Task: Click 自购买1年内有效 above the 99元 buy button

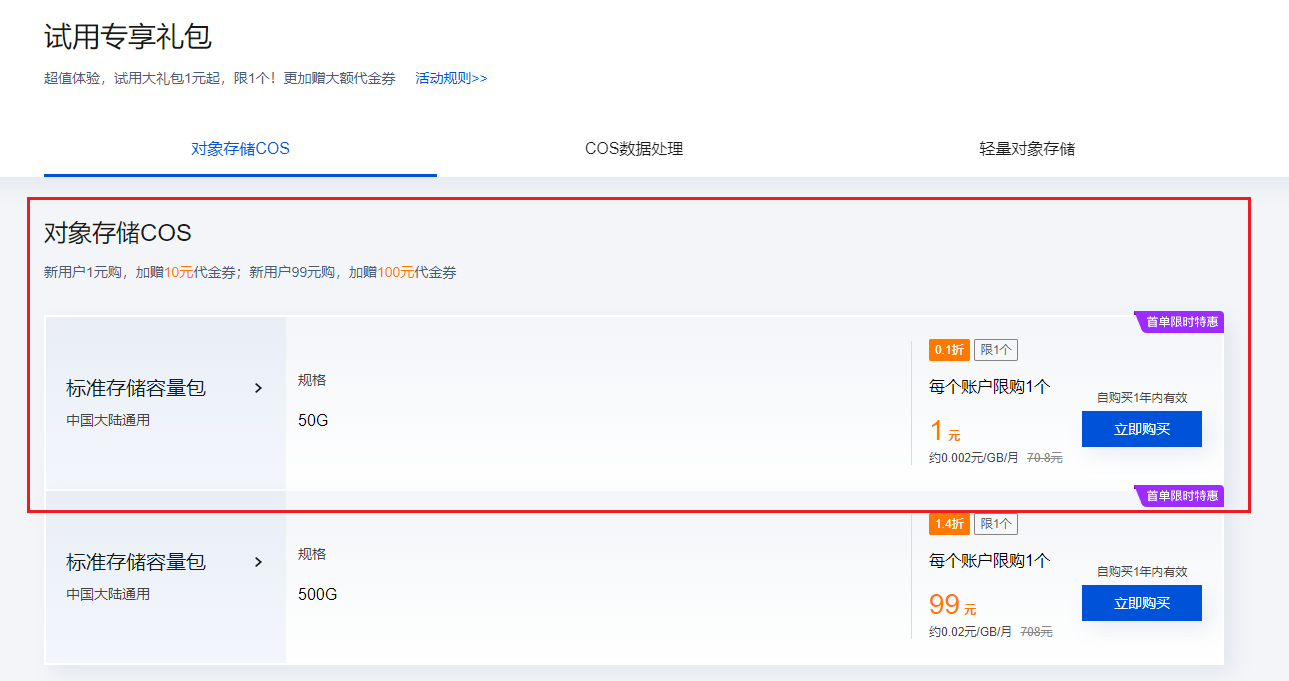Action: pyautogui.click(x=1142, y=572)
